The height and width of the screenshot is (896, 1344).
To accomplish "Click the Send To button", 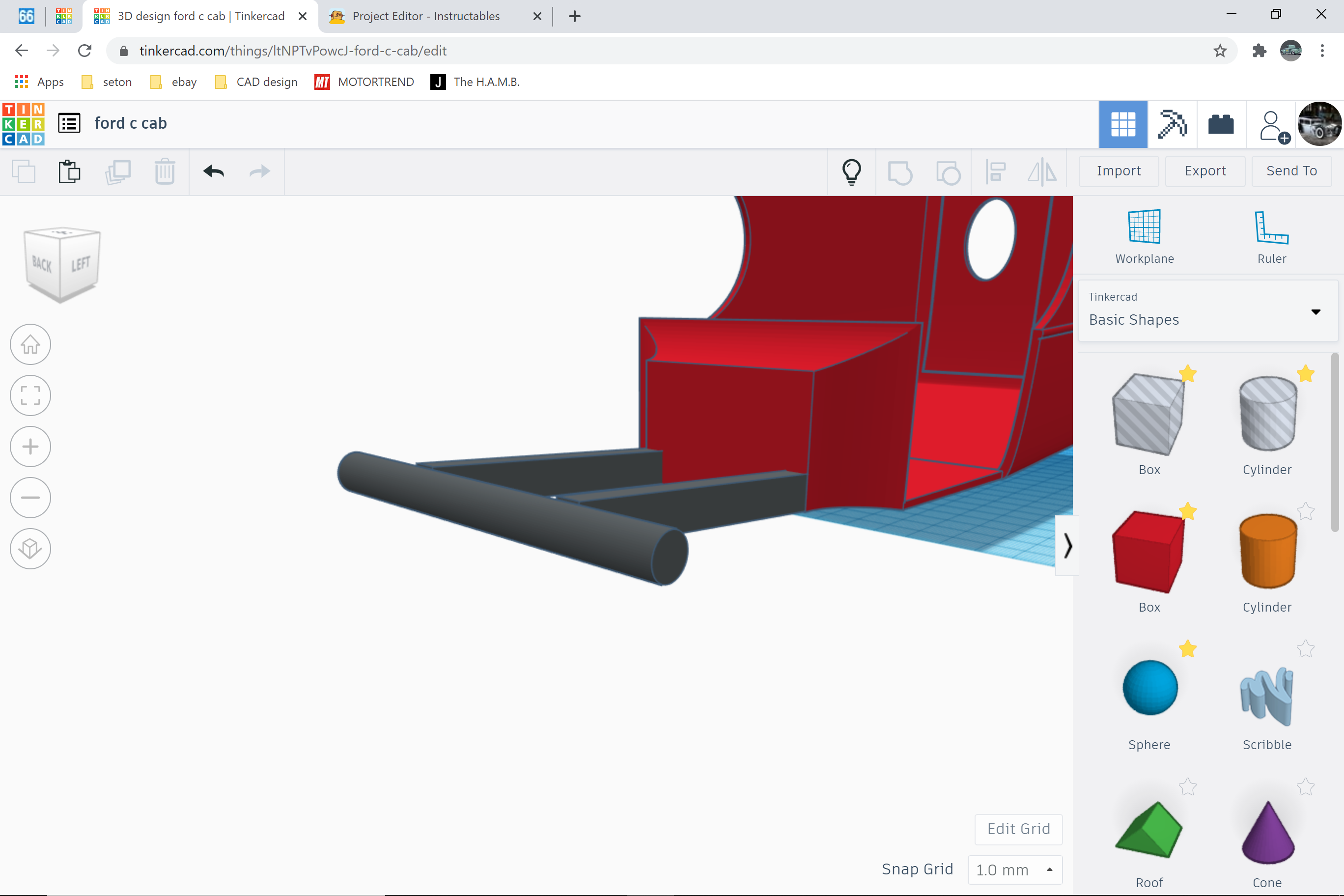I will (x=1291, y=171).
